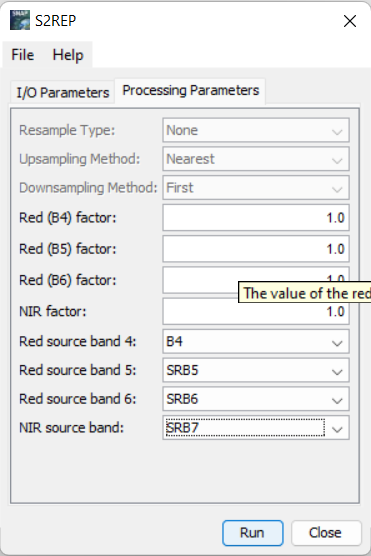Select the NIR factor input field
371x556 pixels.
(x=256, y=311)
